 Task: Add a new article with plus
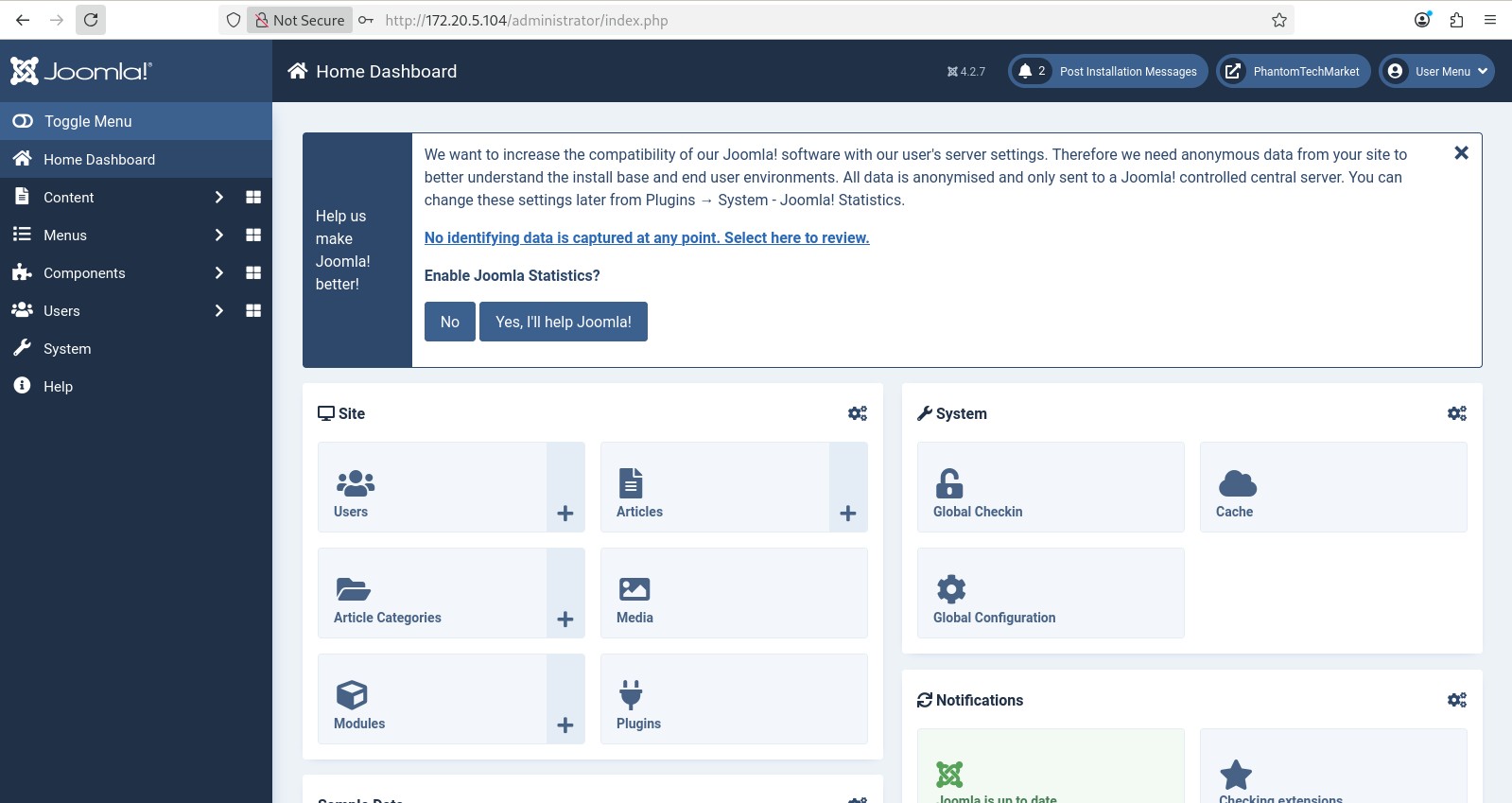coord(848,487)
